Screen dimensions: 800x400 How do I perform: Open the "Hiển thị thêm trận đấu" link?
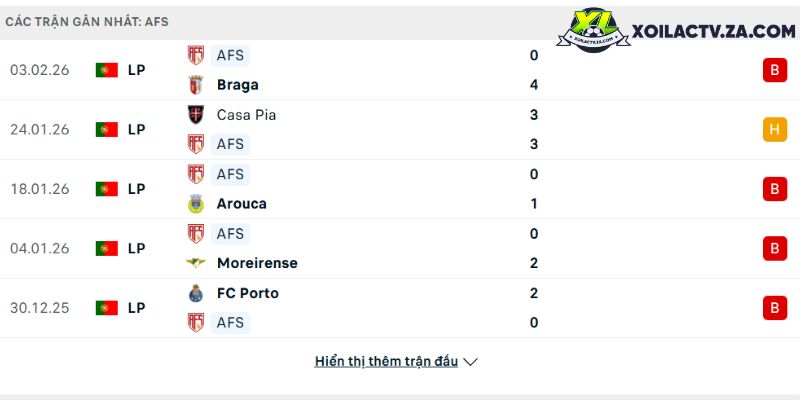(386, 362)
